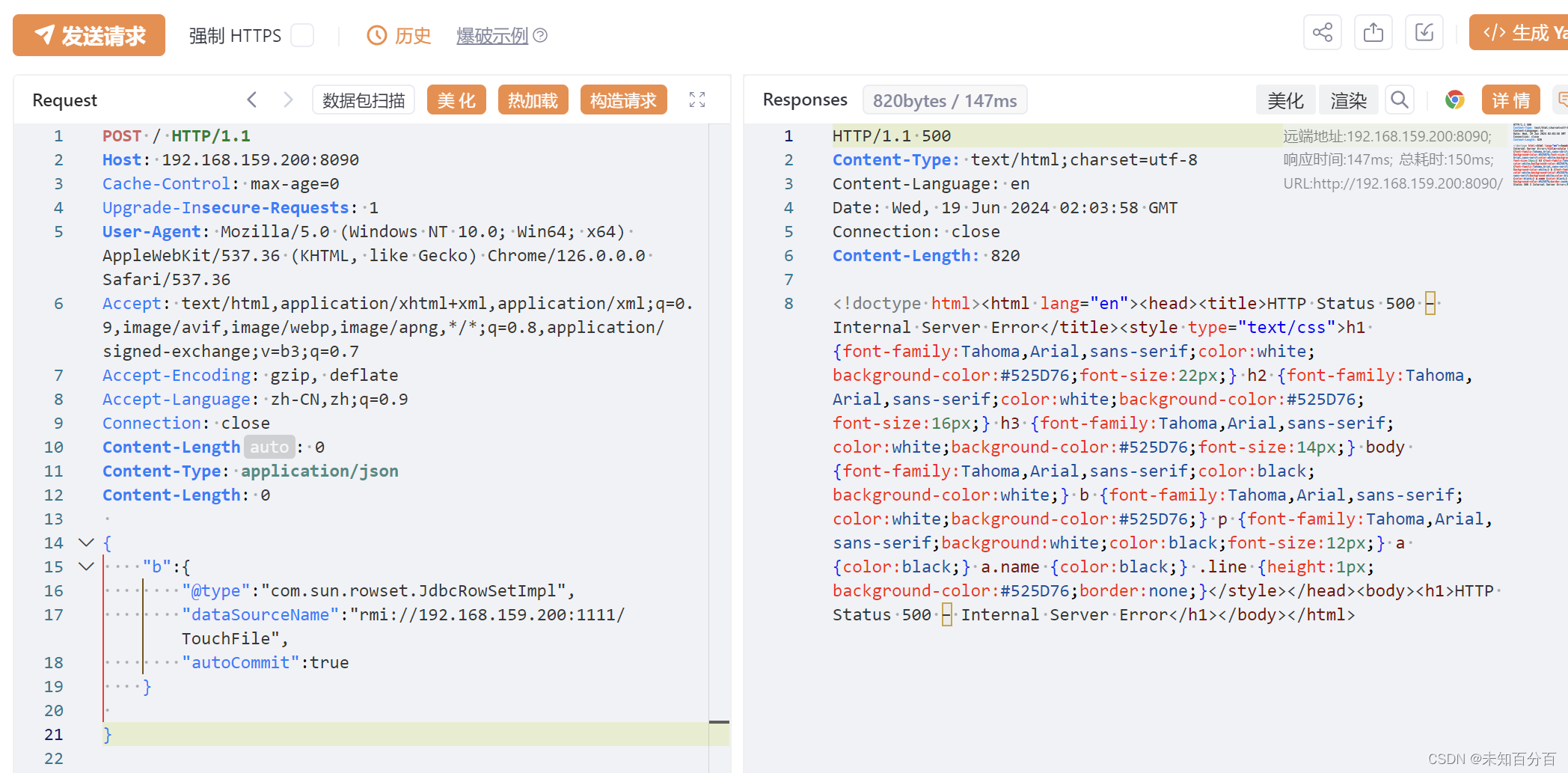Click the import edit icon
The image size is (1568, 773).
(1424, 33)
